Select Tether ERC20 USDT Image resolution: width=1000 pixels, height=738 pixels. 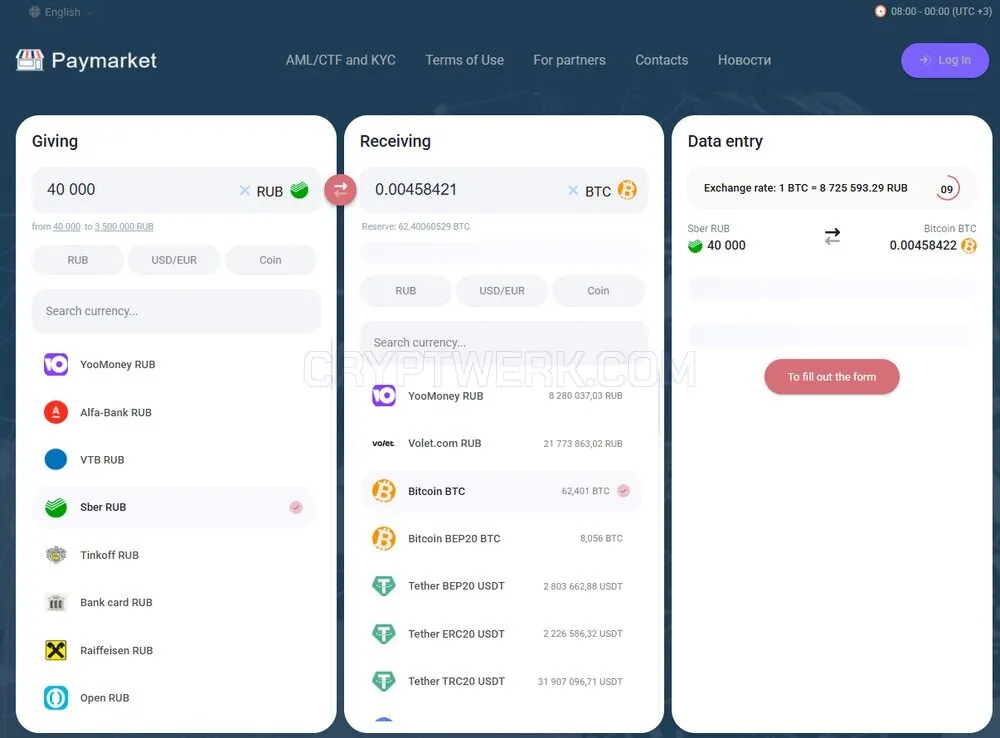(501, 633)
